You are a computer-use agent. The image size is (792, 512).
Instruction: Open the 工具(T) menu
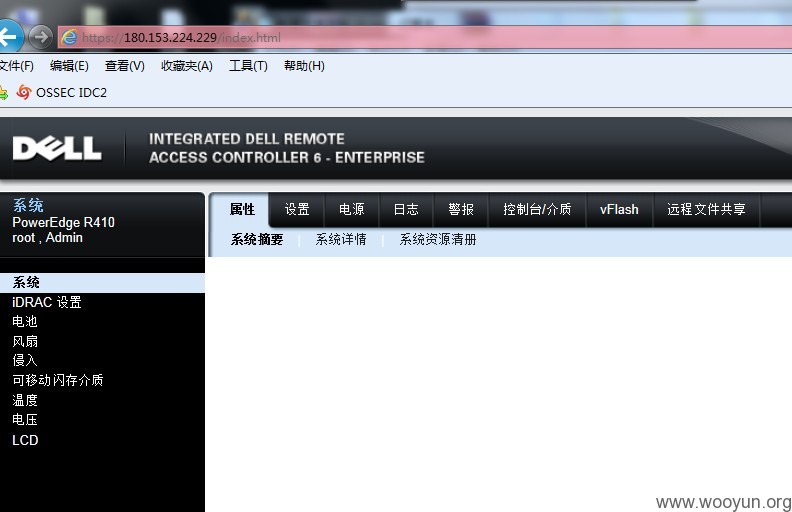click(x=248, y=66)
